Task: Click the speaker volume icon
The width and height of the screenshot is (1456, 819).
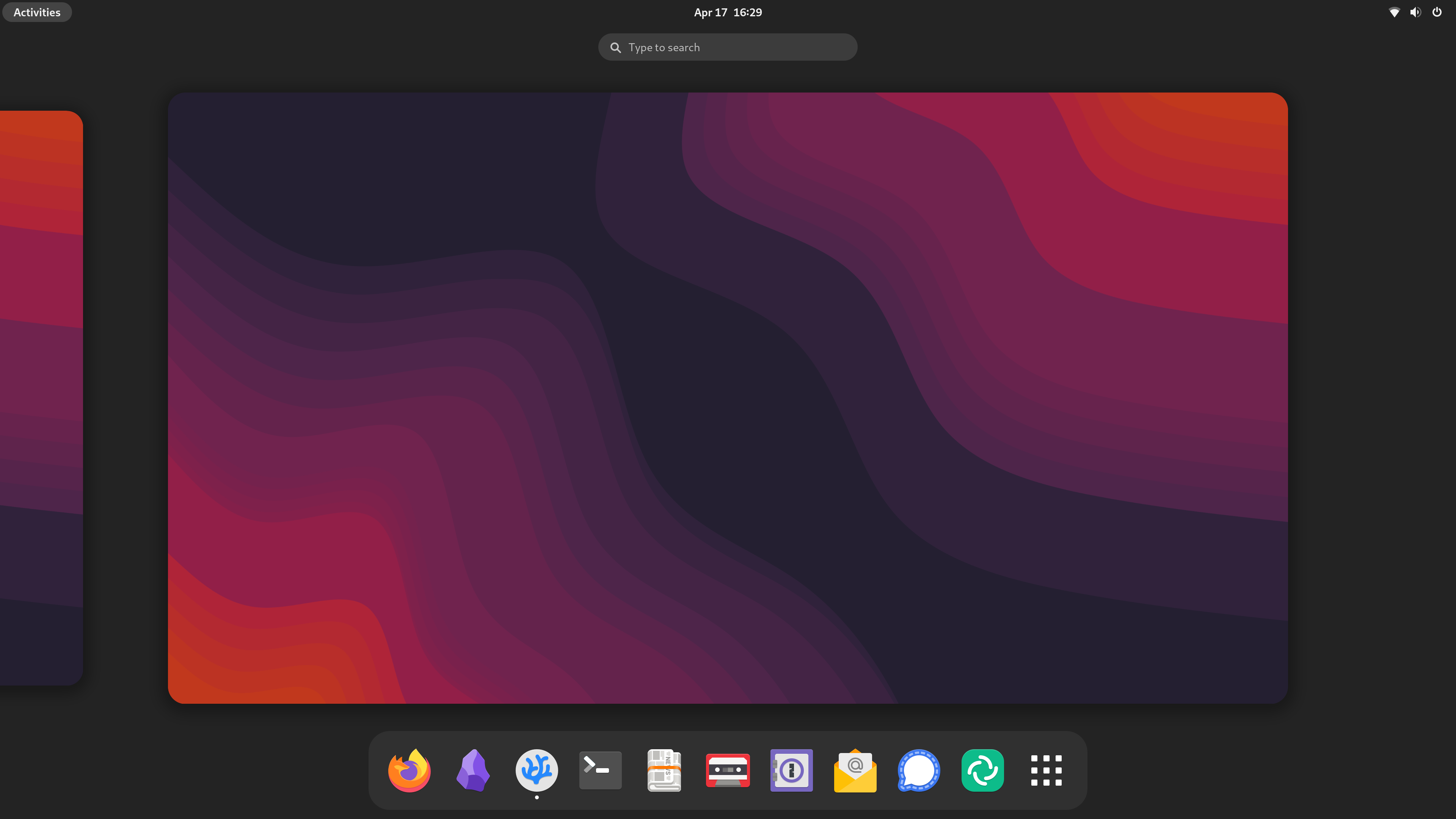Action: pyautogui.click(x=1415, y=12)
